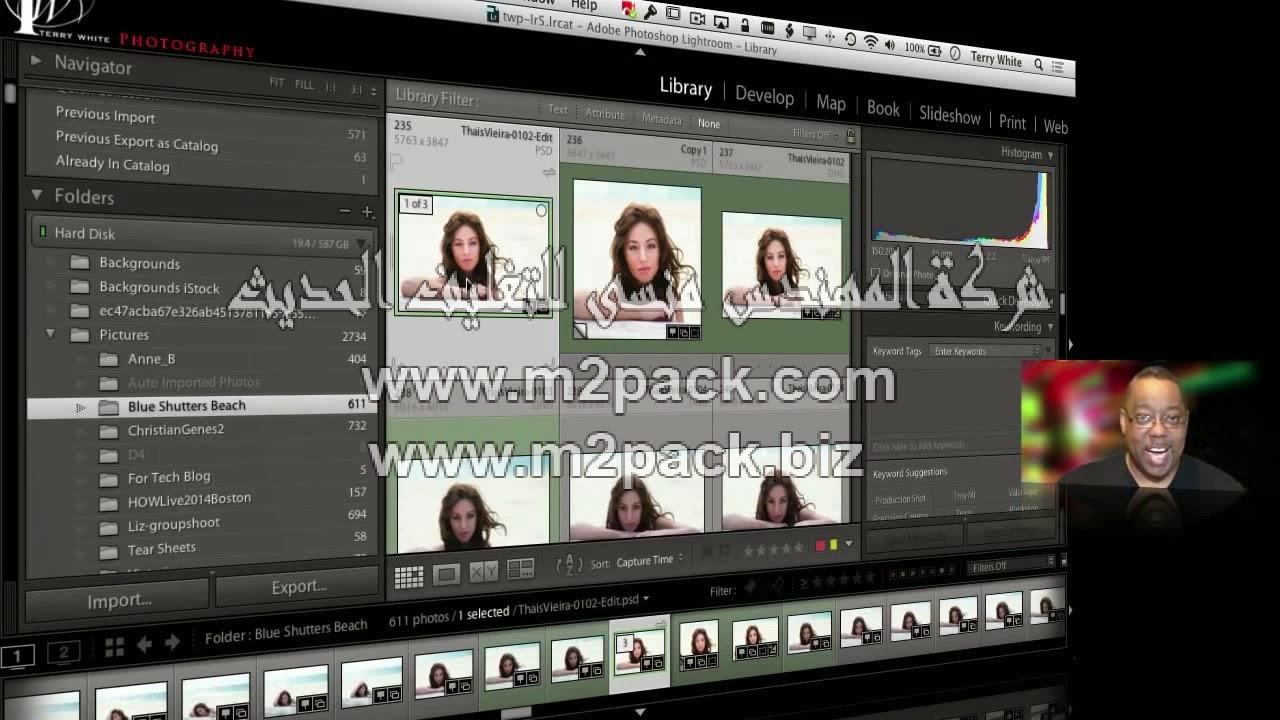The width and height of the screenshot is (1280, 720).
Task: Go back with filmstrip left arrow
Action: (144, 645)
